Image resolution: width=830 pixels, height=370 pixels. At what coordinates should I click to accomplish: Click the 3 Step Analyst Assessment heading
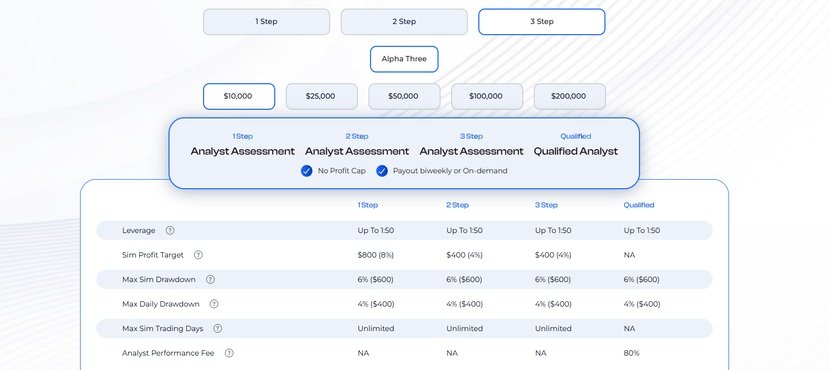(x=471, y=151)
